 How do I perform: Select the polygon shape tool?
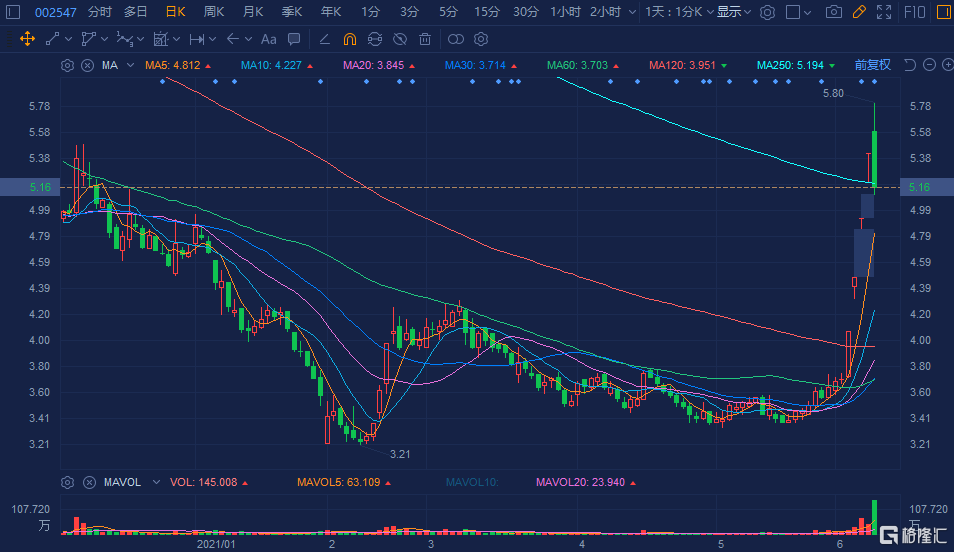[x=89, y=40]
